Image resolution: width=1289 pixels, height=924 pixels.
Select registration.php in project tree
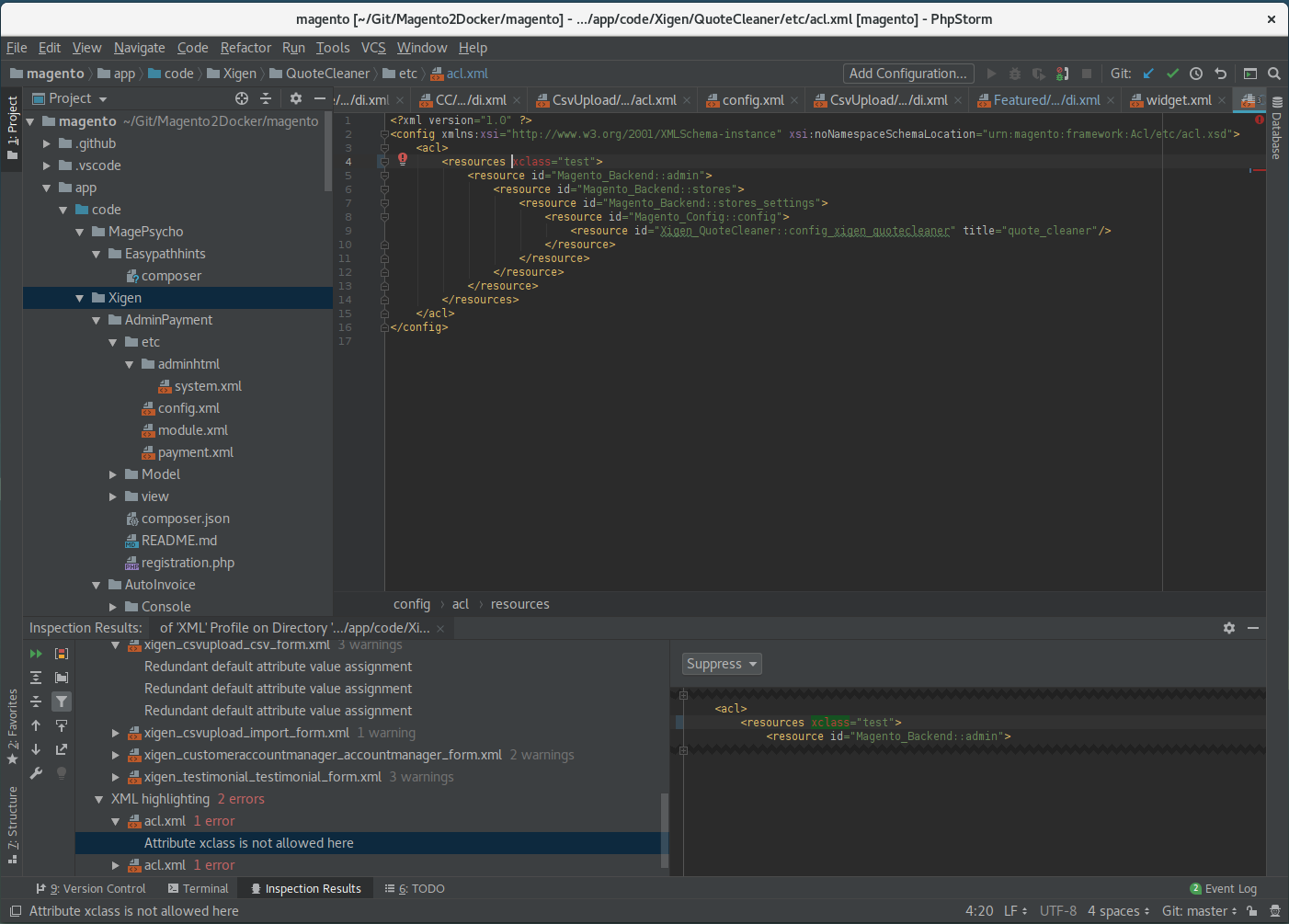click(x=180, y=563)
